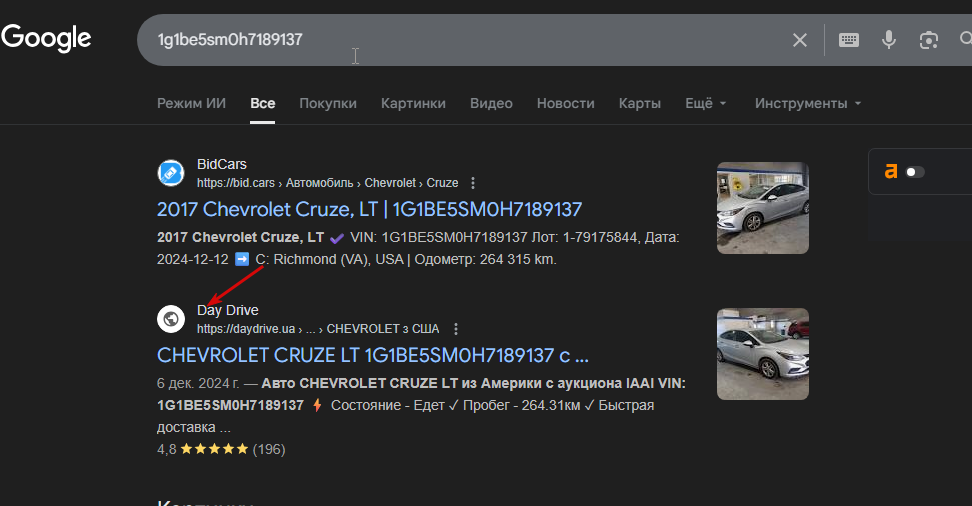
Task: Select the date text '6 дек. 2024 г.'
Action: pos(198,383)
